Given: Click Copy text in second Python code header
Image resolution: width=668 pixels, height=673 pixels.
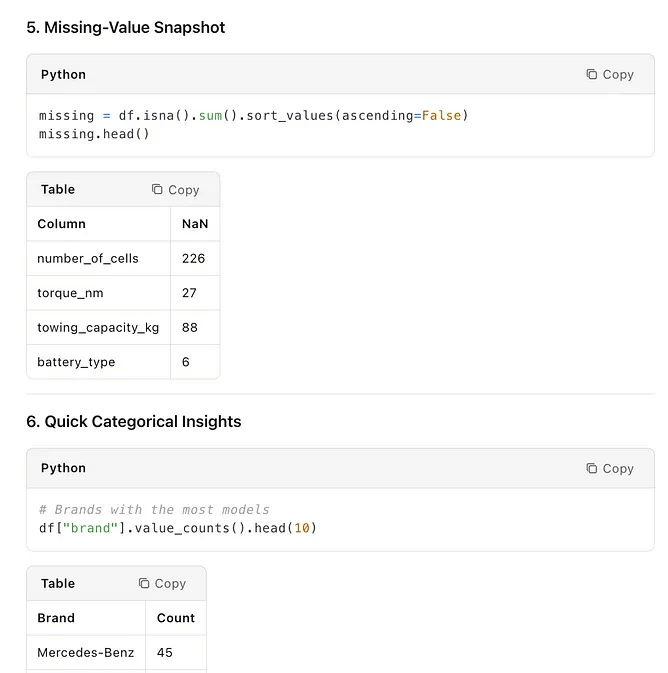Looking at the screenshot, I should [618, 469].
